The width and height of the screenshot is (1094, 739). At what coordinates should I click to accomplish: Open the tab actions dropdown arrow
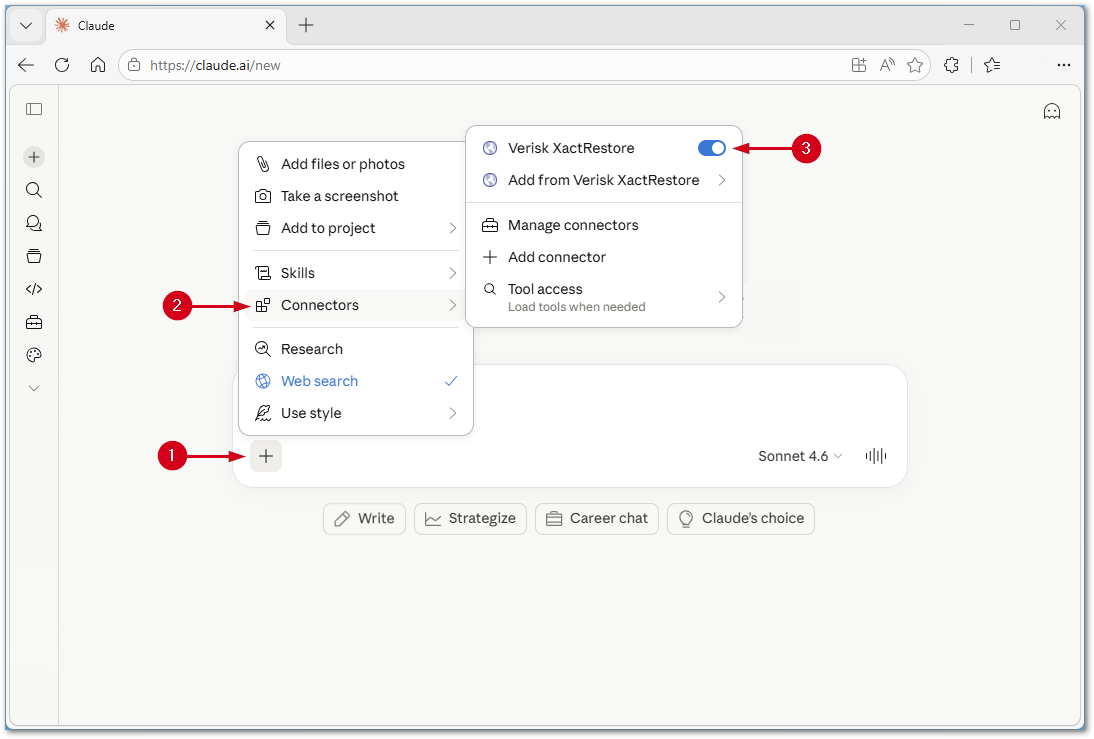click(26, 26)
